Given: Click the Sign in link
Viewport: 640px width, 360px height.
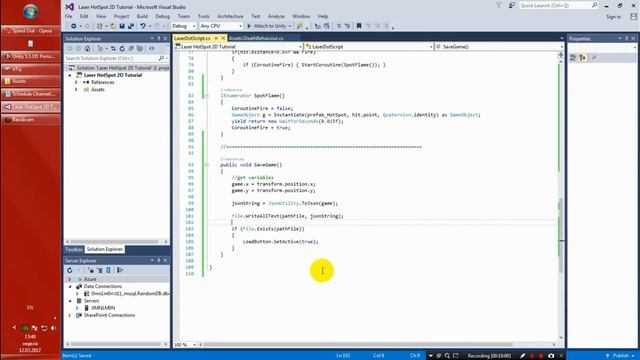Looking at the screenshot, I should tap(613, 17).
